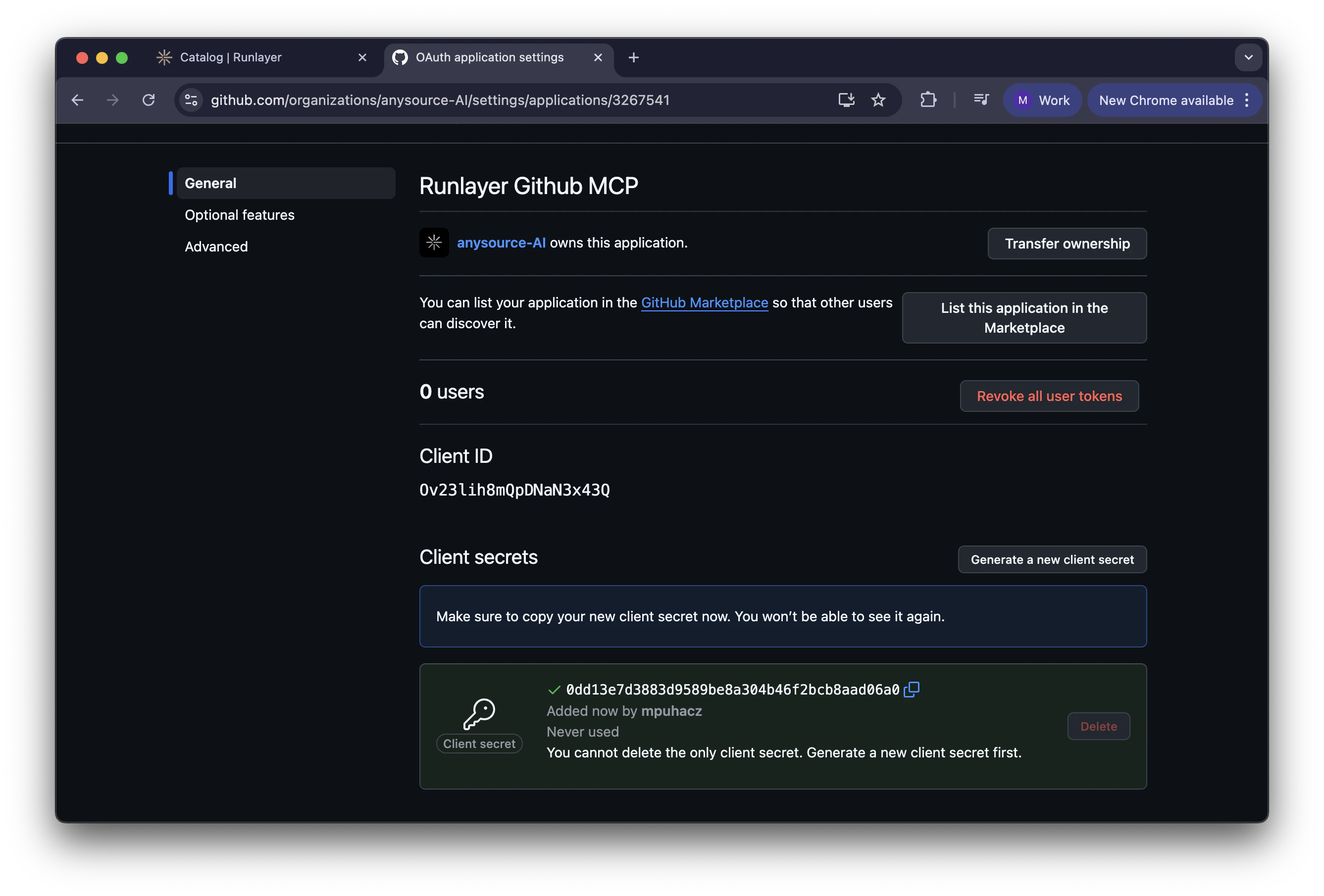Click the Runlayer Github MCP title

coord(529,186)
